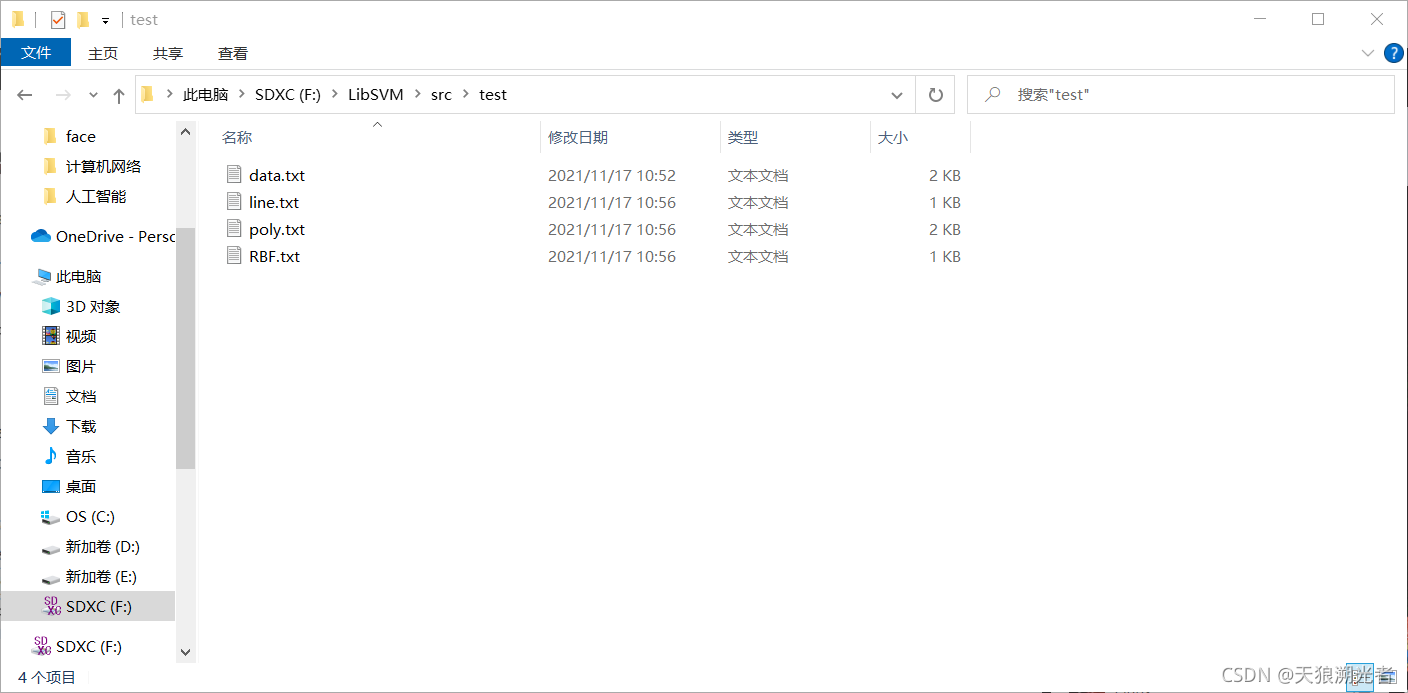Click the back navigation arrow
The height and width of the screenshot is (693, 1408).
24,94
